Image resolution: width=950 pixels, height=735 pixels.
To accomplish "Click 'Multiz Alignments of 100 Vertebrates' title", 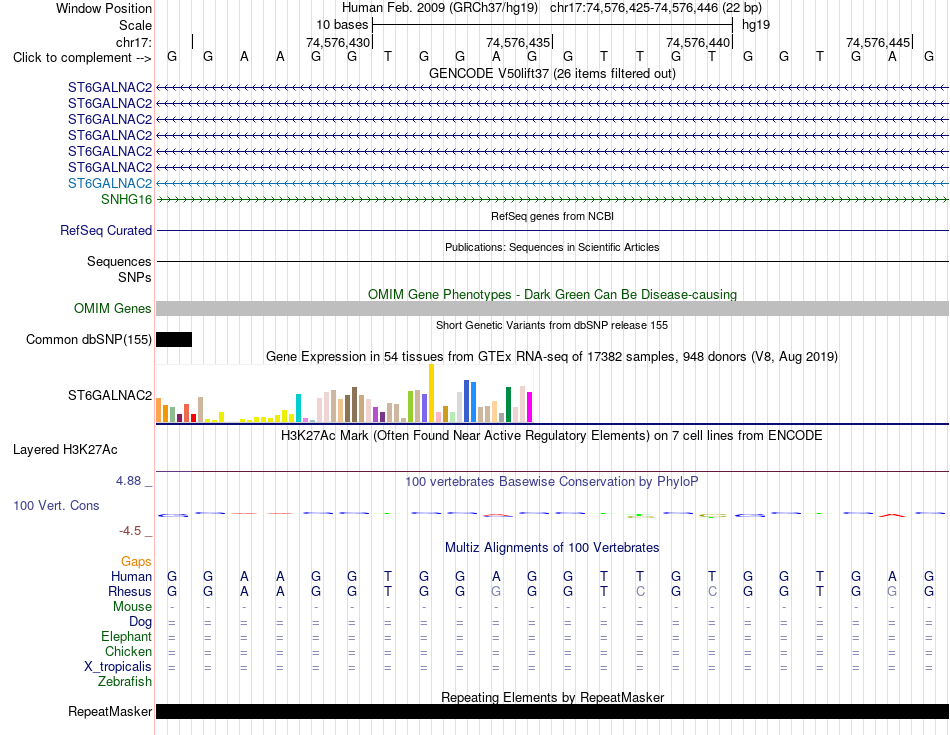I will click(552, 548).
